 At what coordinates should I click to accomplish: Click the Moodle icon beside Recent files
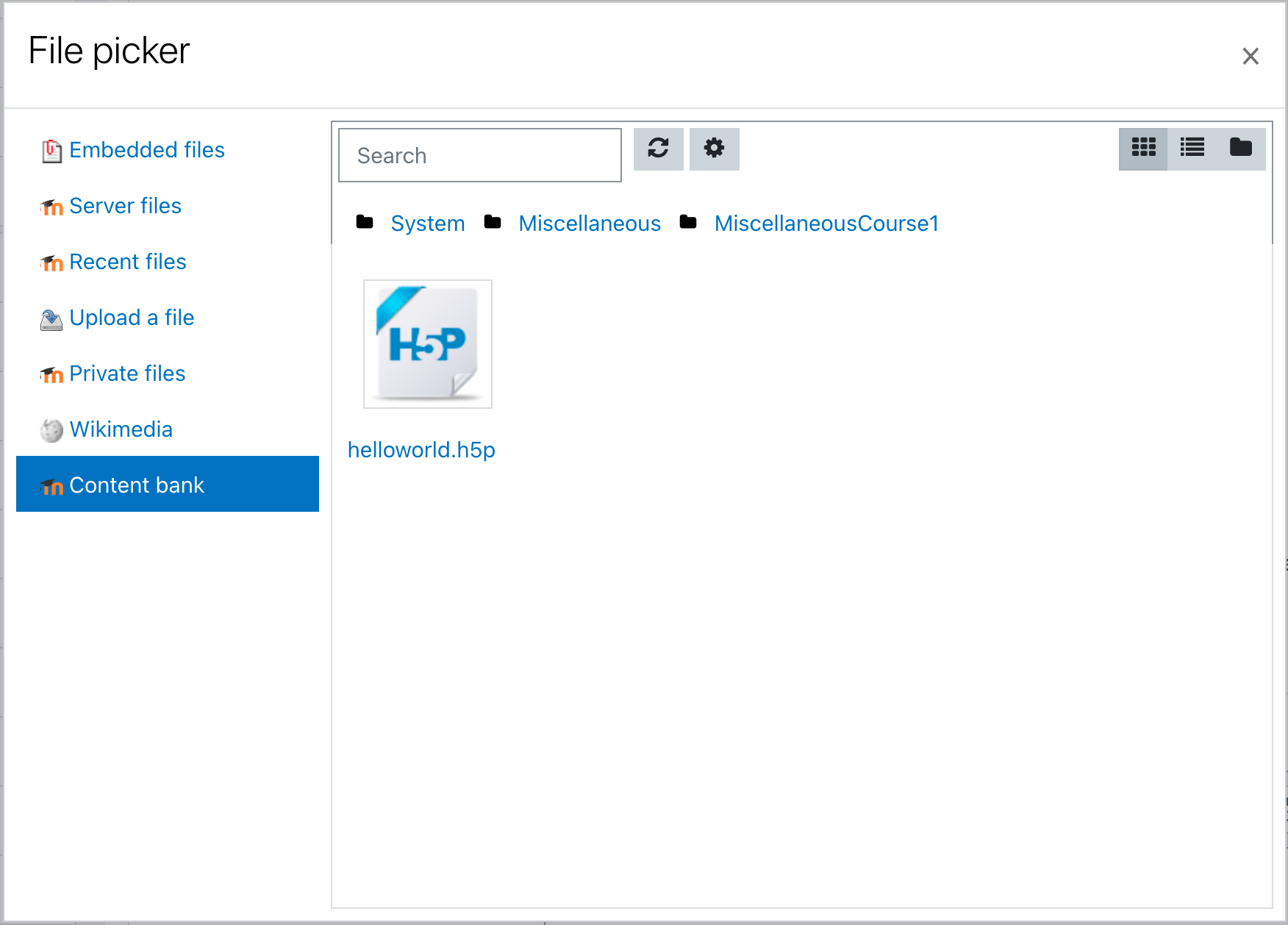[x=51, y=263]
